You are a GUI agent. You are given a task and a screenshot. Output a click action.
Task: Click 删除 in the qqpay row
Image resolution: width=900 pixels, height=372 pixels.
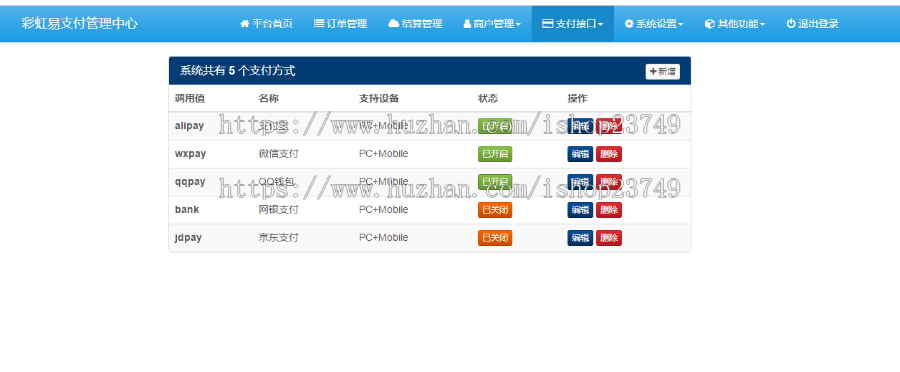(x=609, y=182)
